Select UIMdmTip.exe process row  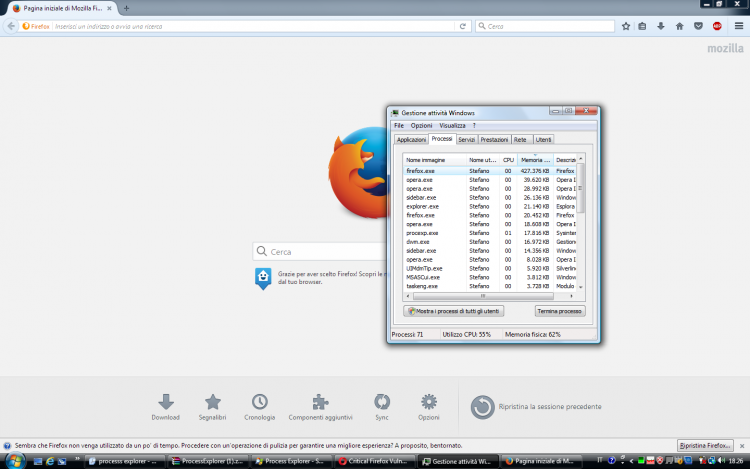coord(490,268)
